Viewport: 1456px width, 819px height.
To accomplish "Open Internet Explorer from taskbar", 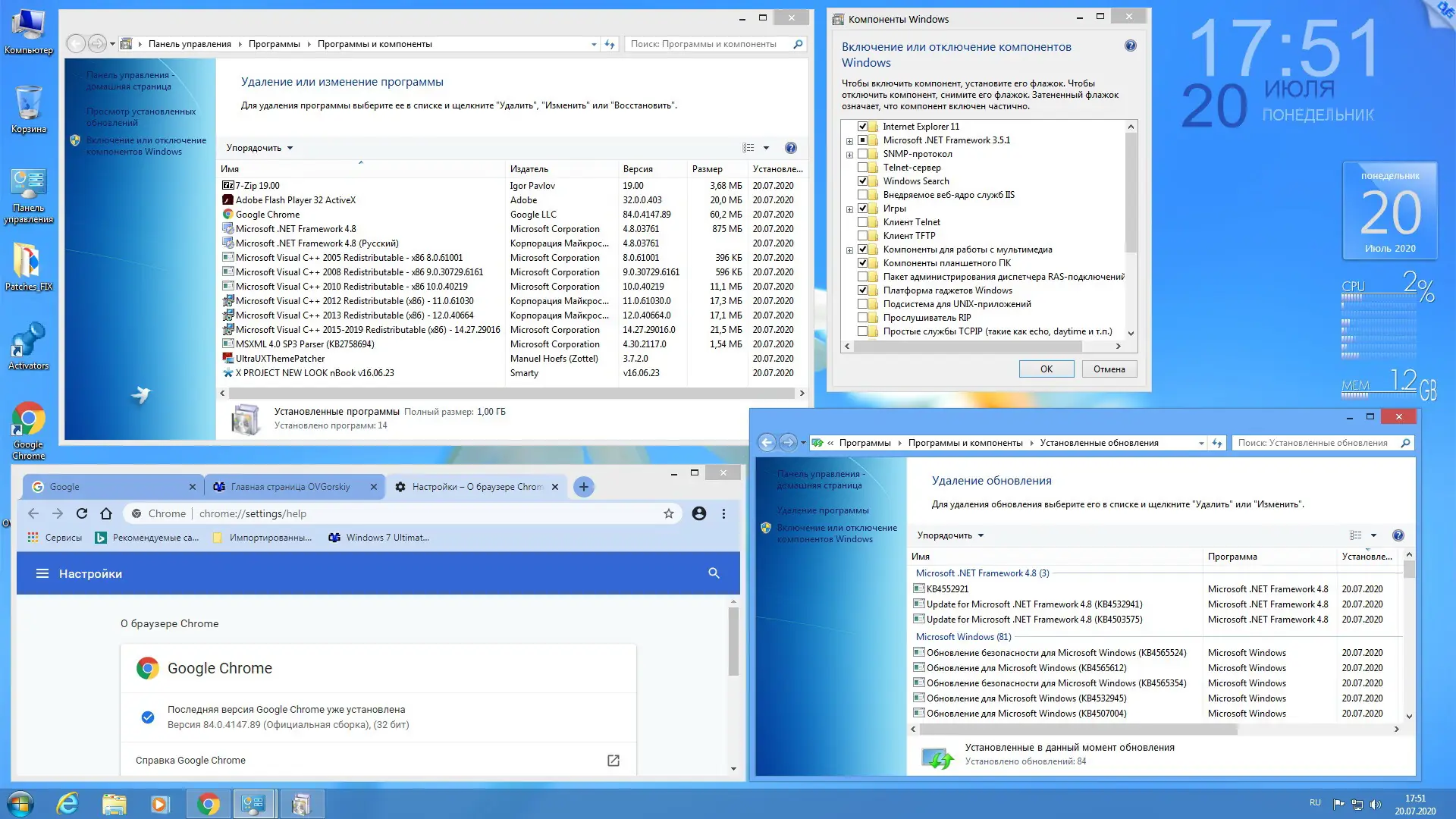I will [67, 803].
